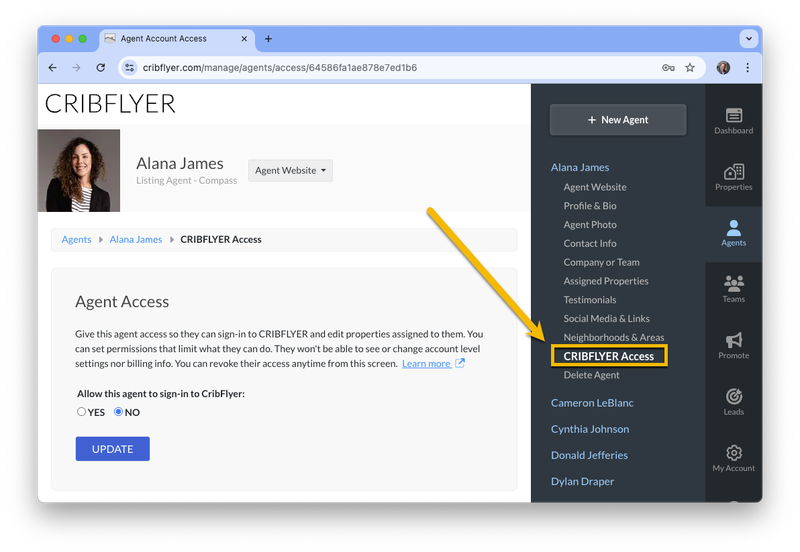Open Profile & Bio menu item
The image size is (800, 552).
pos(590,206)
